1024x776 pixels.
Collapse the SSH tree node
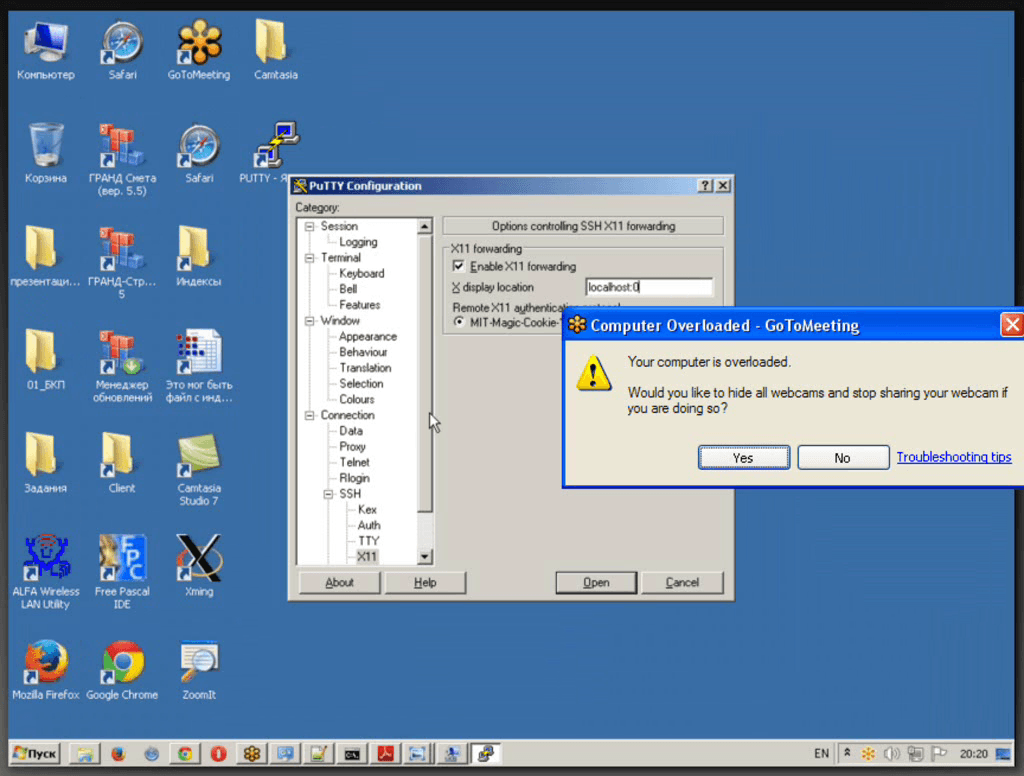click(x=328, y=494)
